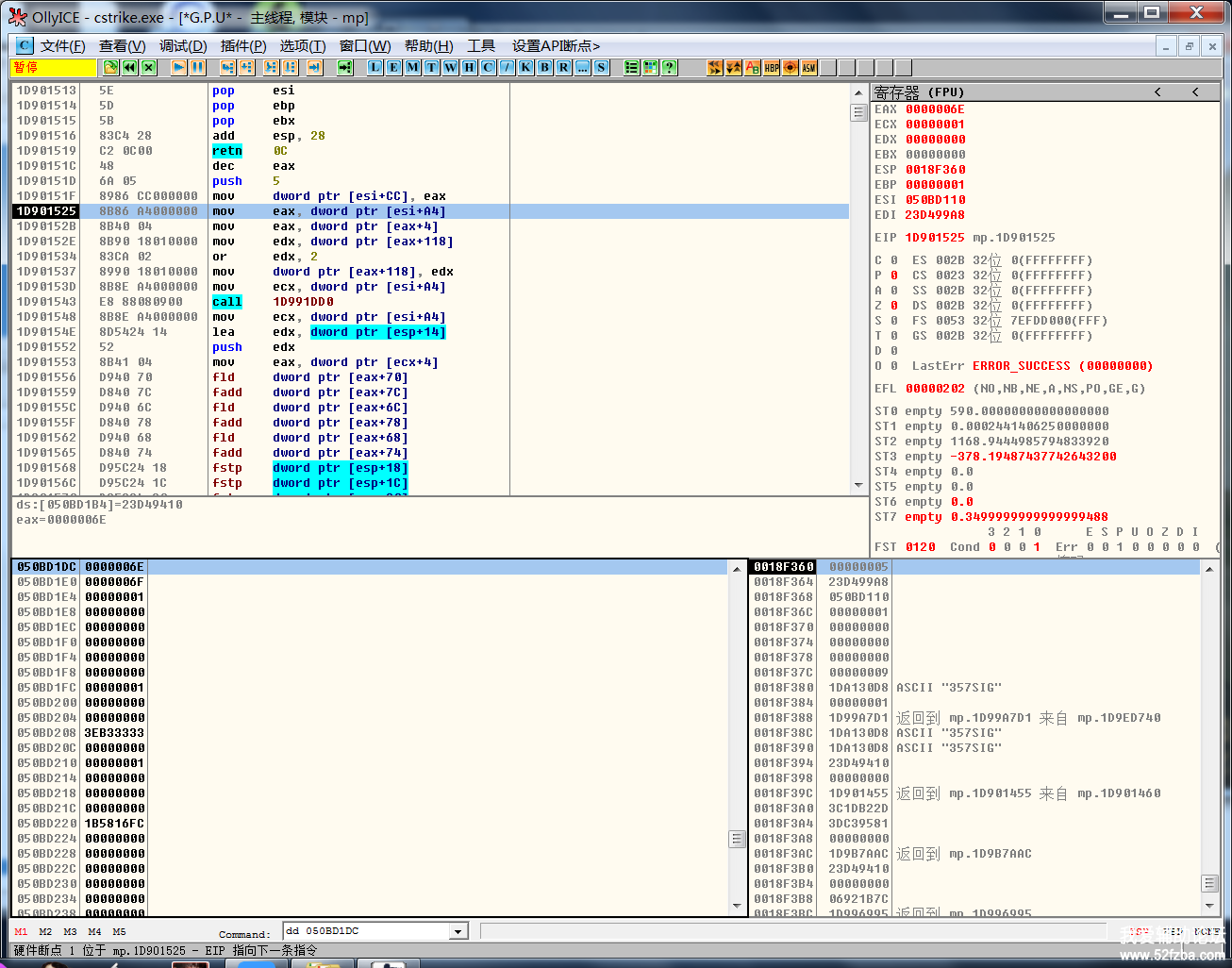Click the 设置API断点 menu item

[x=556, y=45]
